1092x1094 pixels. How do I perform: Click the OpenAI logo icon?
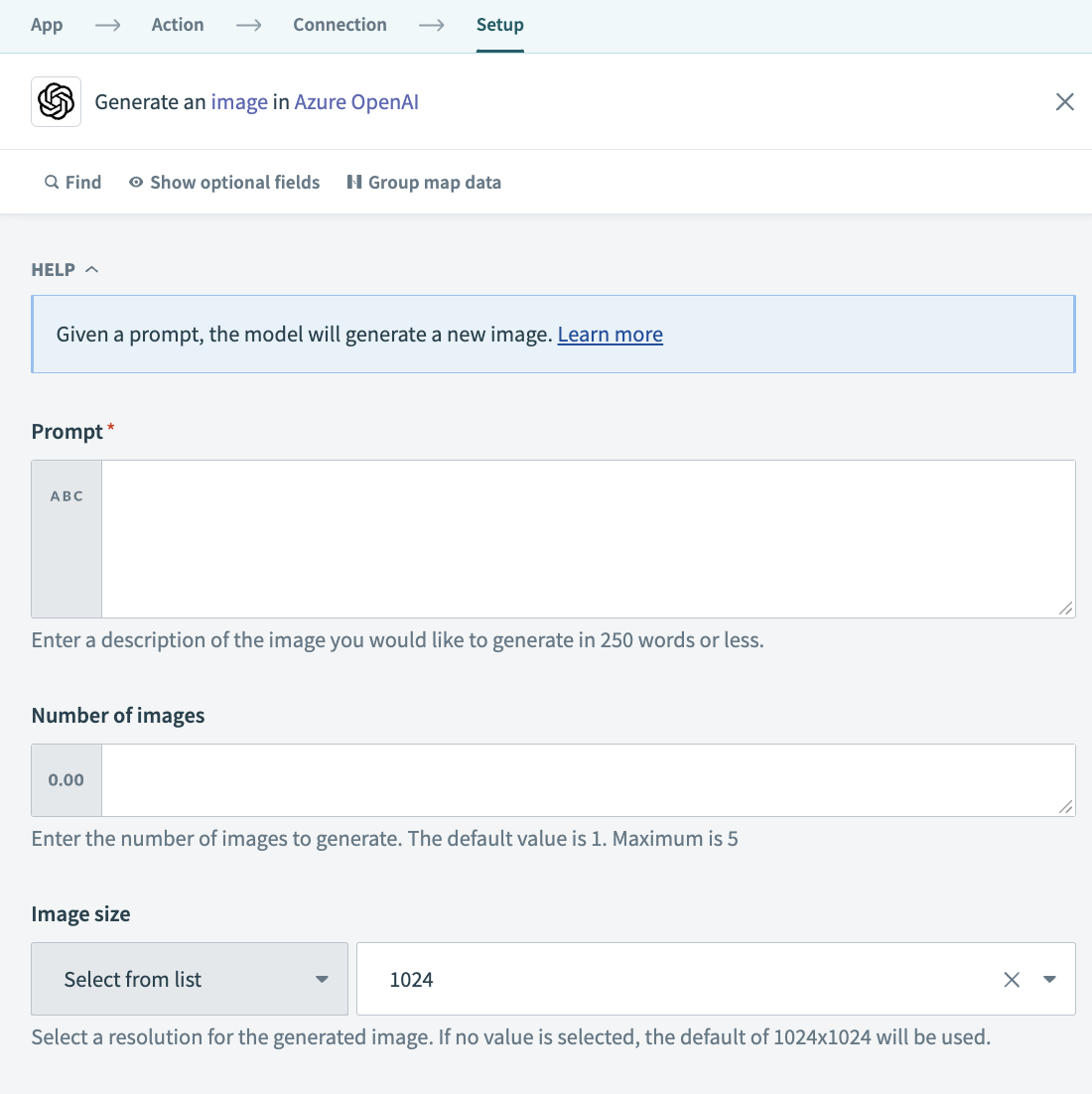pyautogui.click(x=56, y=101)
